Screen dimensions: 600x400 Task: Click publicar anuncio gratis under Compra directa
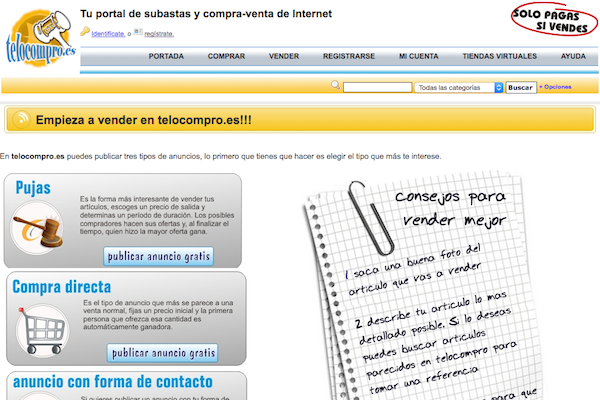[162, 353]
